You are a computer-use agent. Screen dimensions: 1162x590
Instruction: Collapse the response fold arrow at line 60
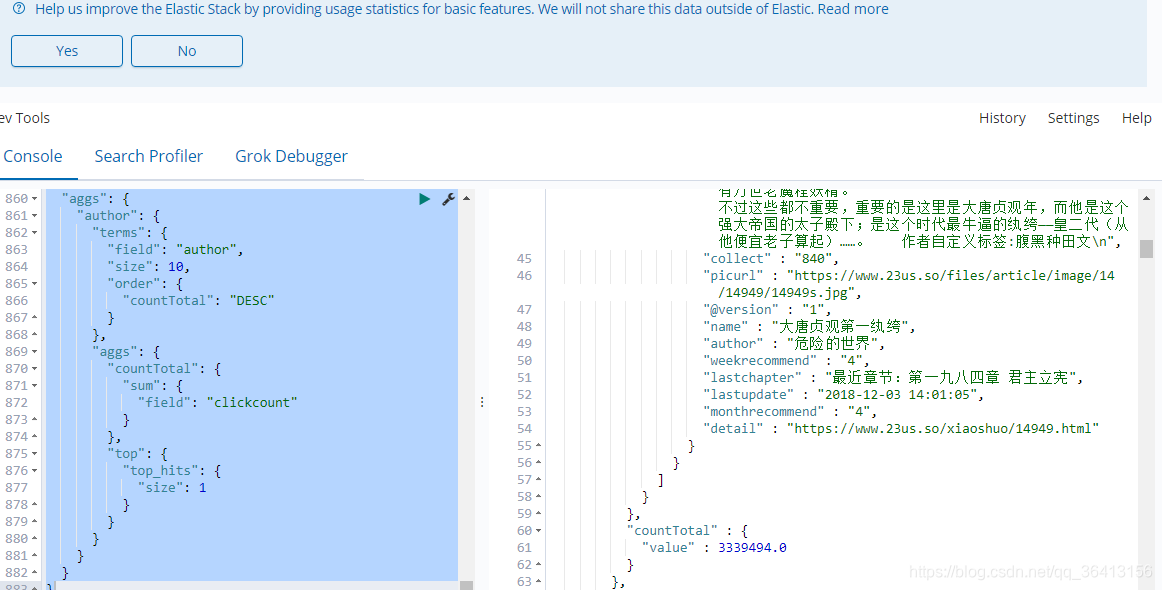pyautogui.click(x=539, y=531)
